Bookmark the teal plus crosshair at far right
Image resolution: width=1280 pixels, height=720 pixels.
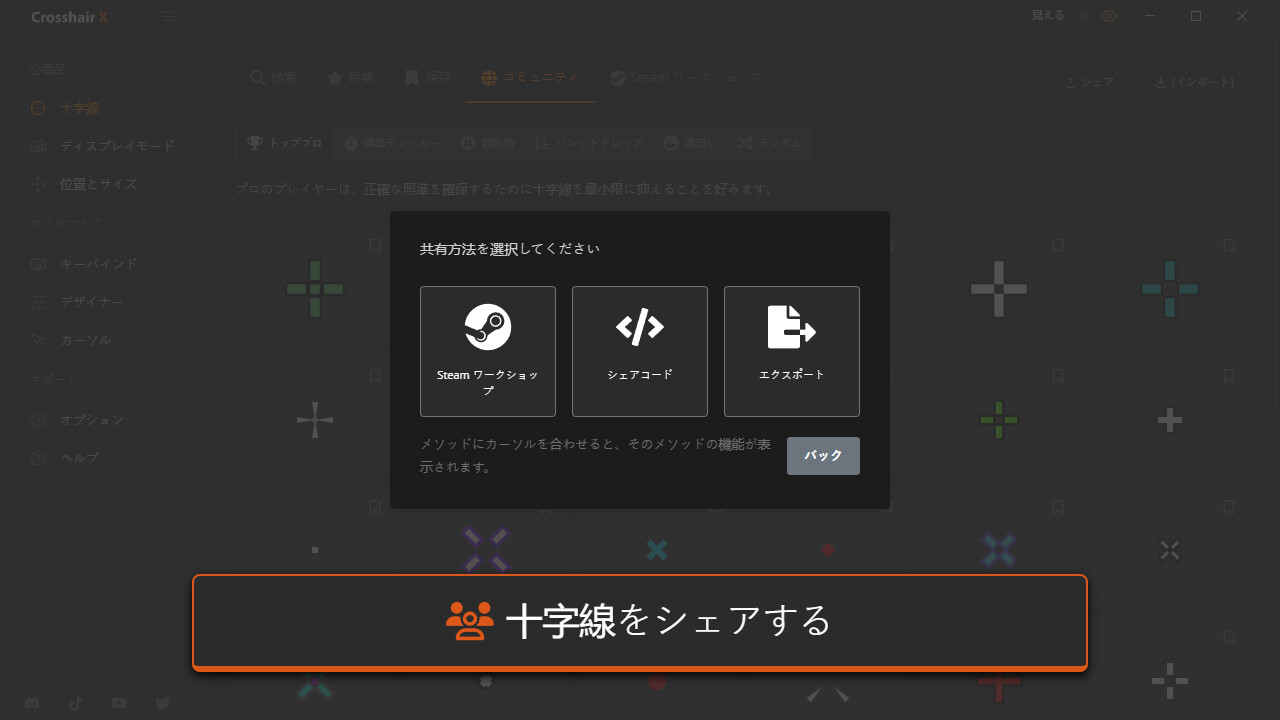coord(1229,246)
